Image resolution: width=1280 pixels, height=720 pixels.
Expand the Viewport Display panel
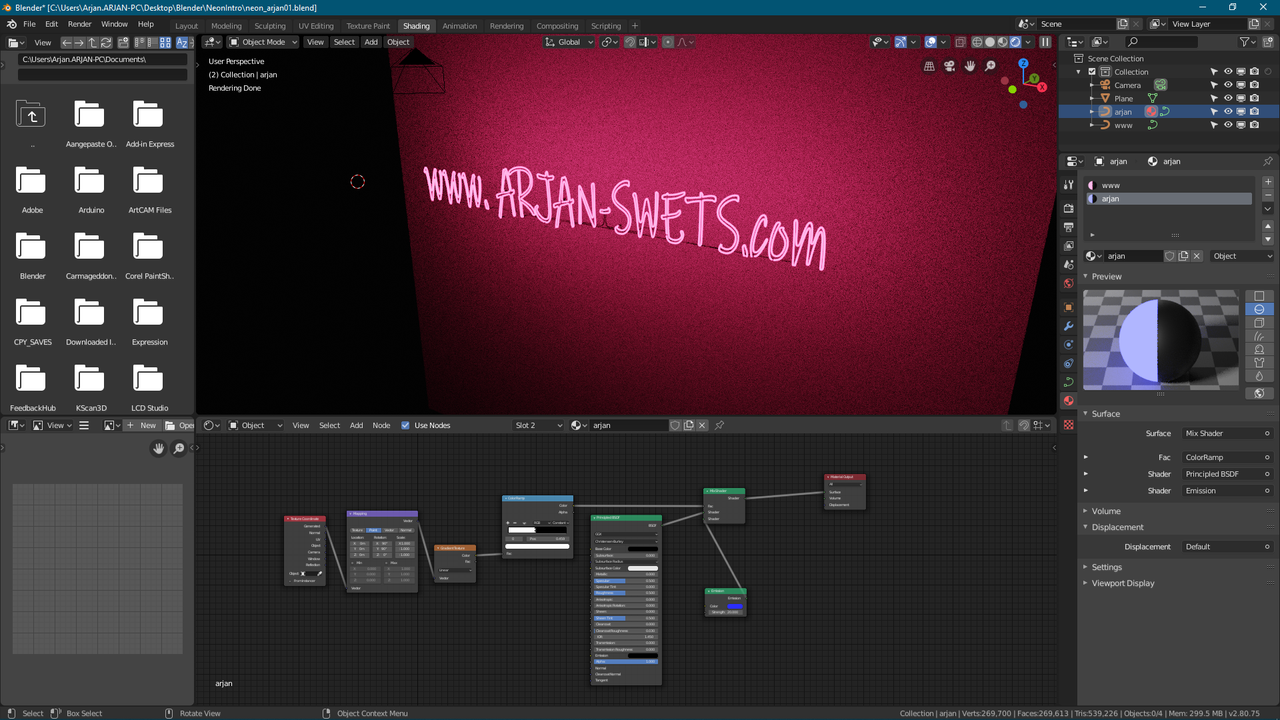coord(1122,583)
